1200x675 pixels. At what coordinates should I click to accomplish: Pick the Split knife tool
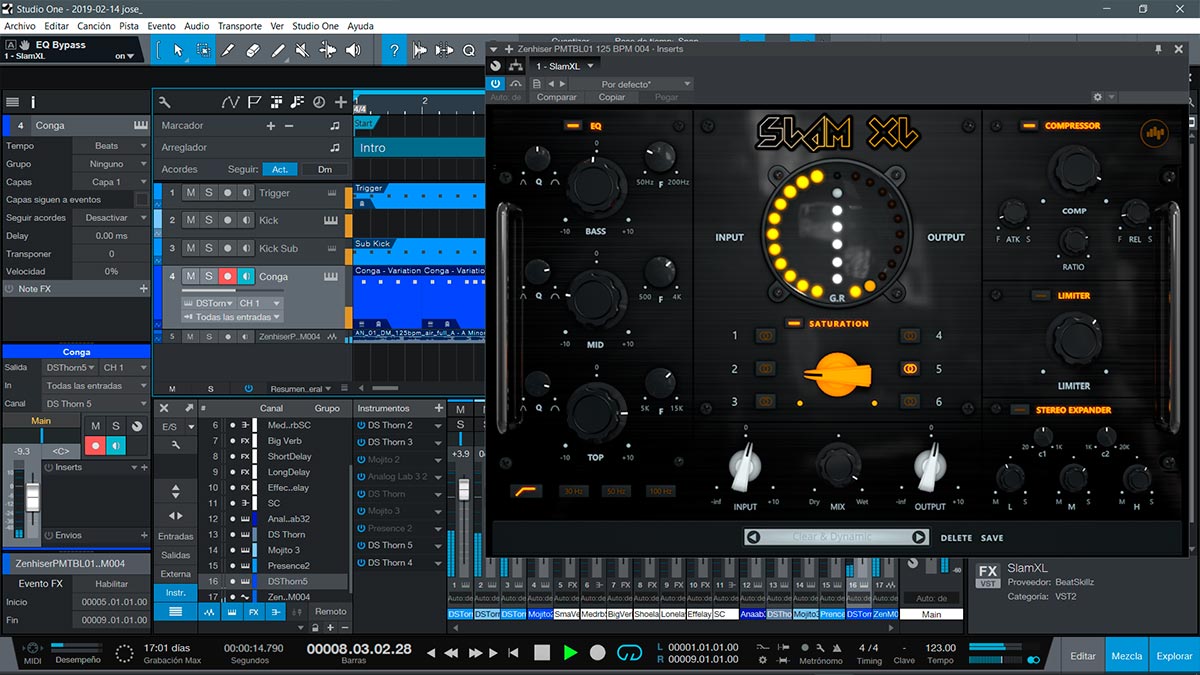[x=228, y=50]
